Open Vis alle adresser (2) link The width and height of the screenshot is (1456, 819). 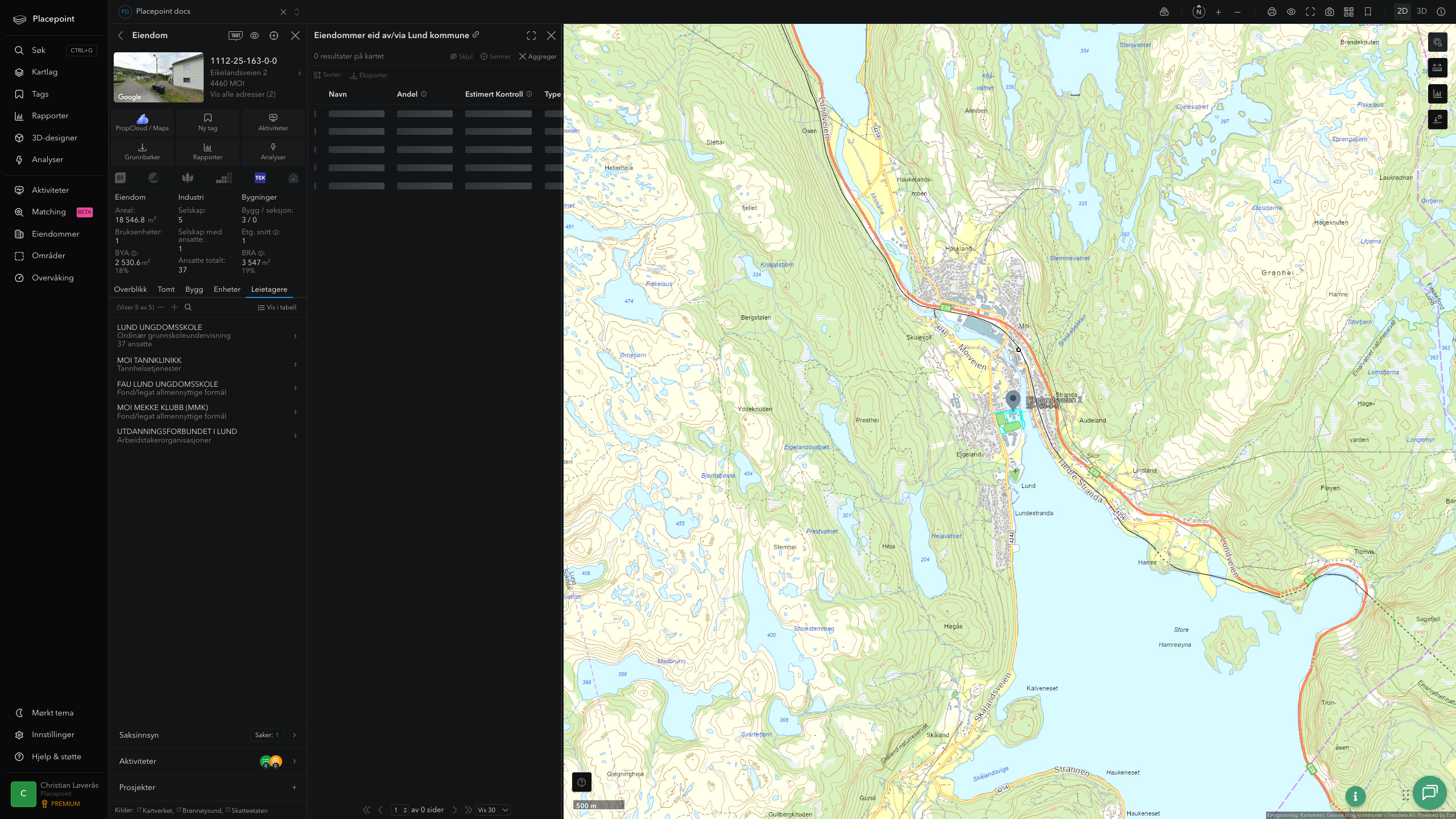coord(243,94)
